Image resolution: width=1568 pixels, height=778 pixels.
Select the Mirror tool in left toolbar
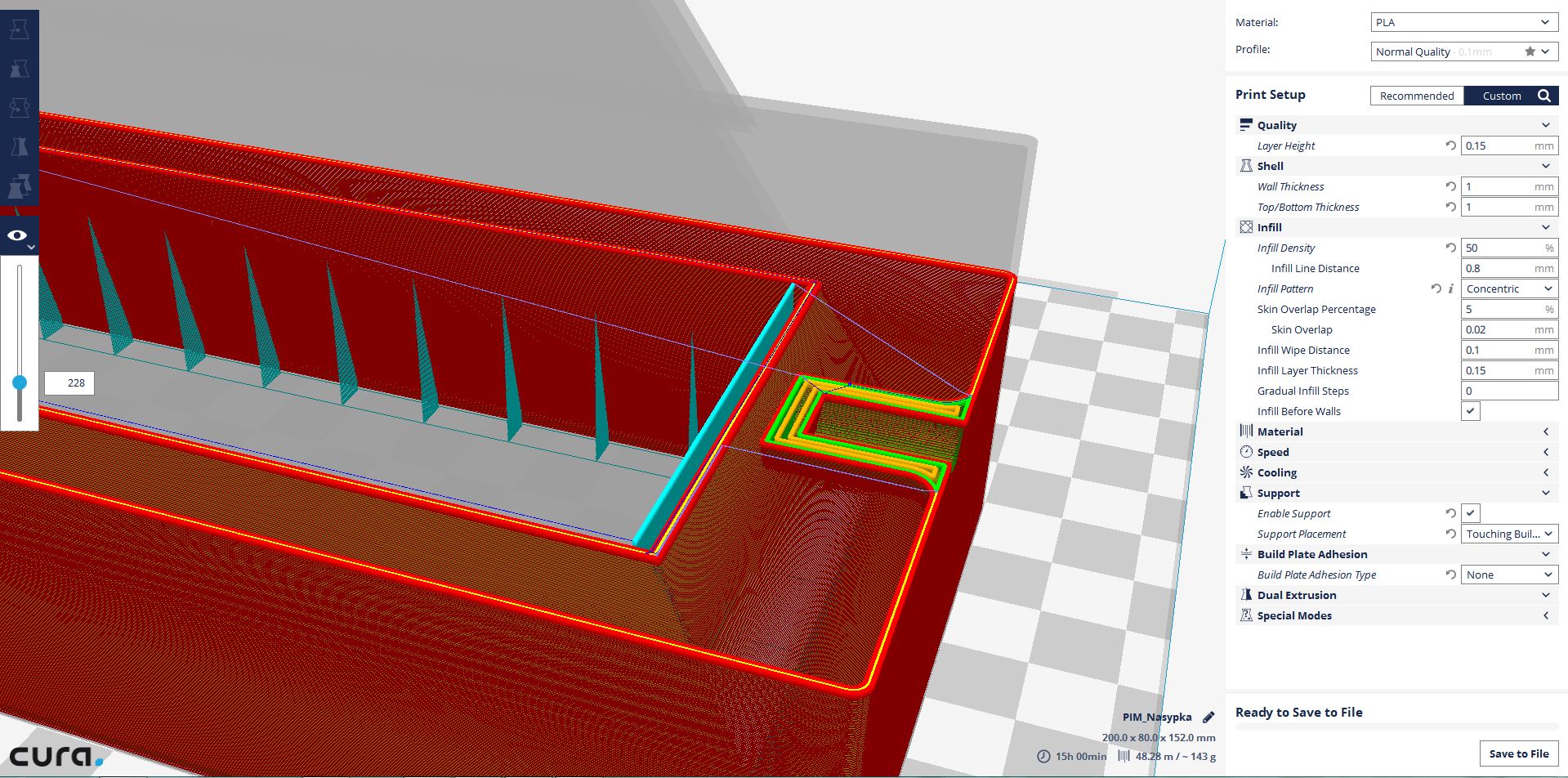click(19, 147)
